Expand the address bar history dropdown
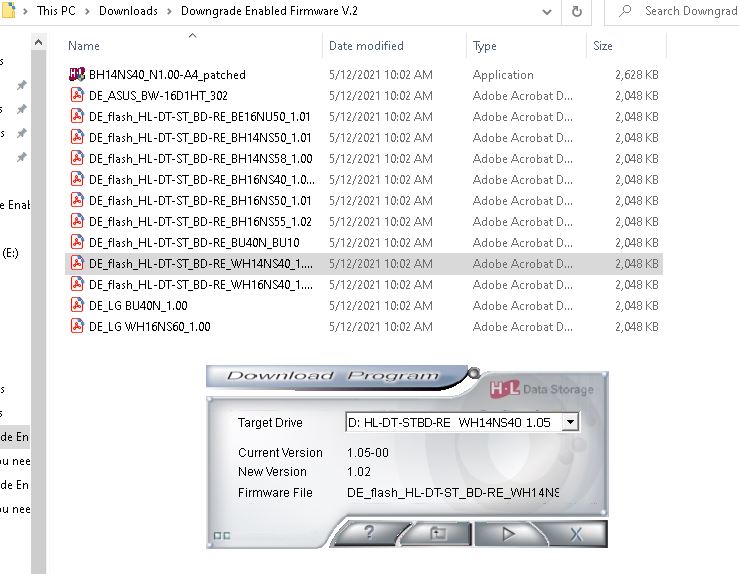 pos(547,12)
